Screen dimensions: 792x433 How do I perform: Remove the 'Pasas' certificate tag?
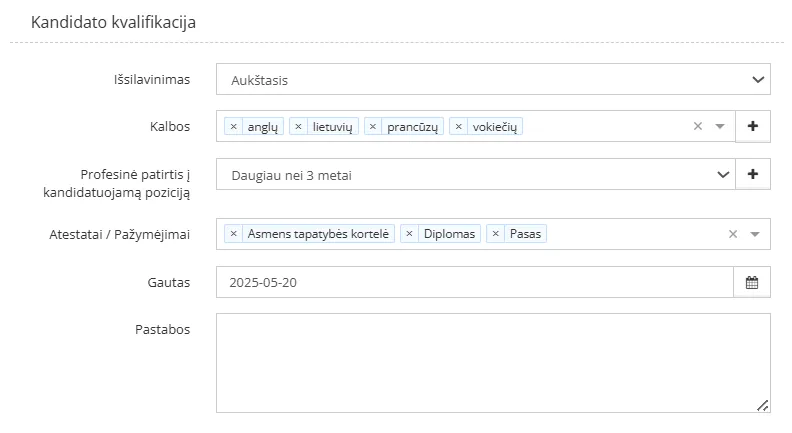coord(495,234)
